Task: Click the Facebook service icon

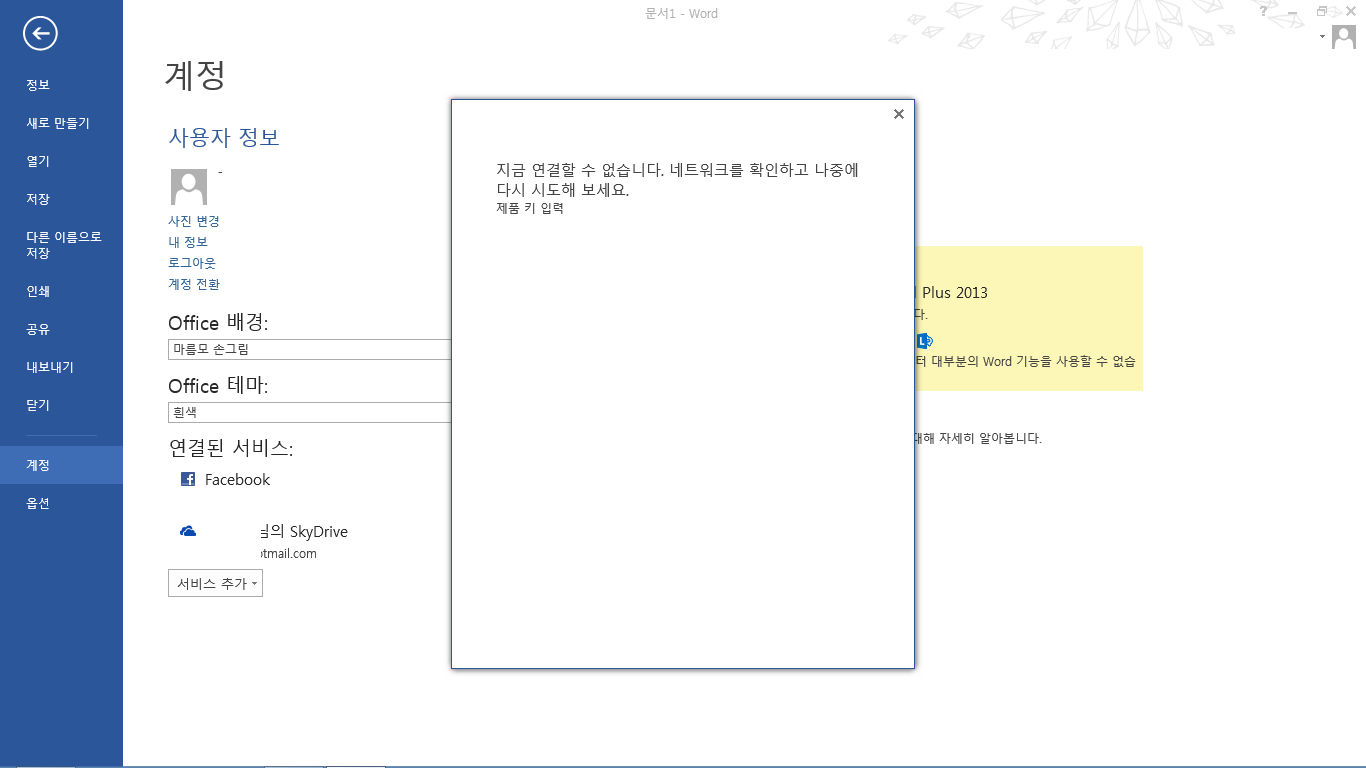Action: 188,479
